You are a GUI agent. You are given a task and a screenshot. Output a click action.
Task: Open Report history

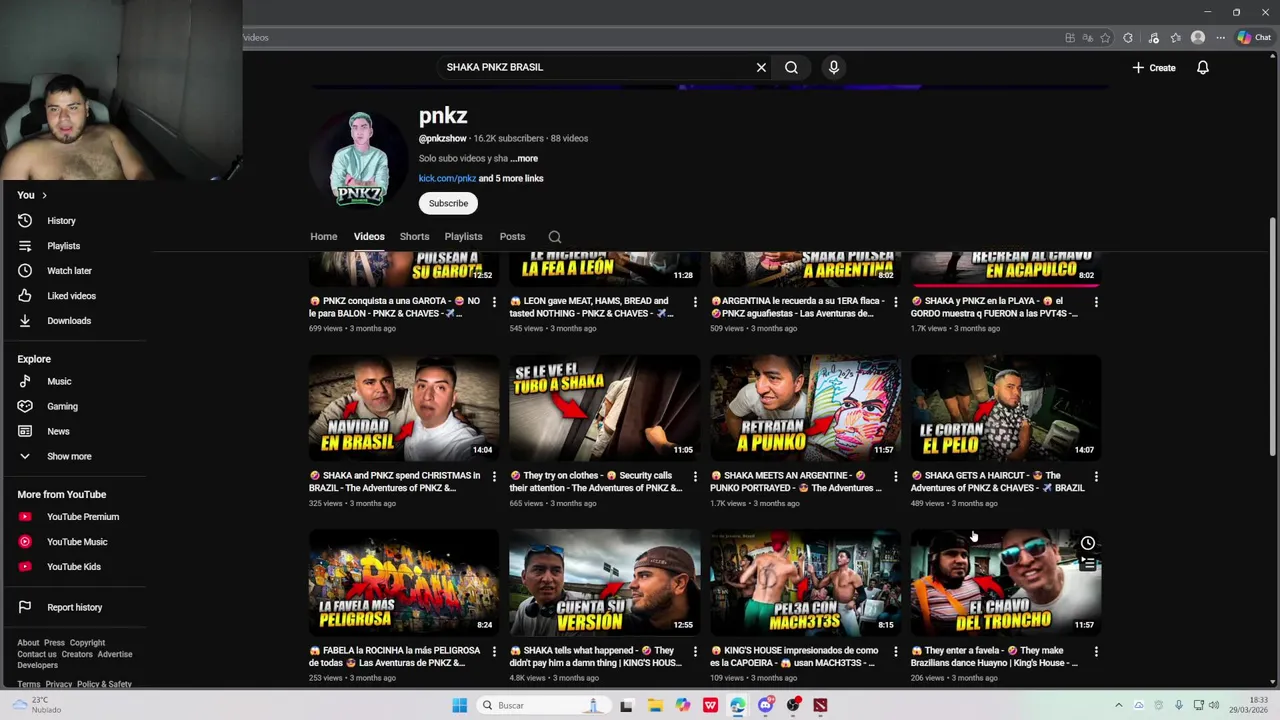pos(75,607)
